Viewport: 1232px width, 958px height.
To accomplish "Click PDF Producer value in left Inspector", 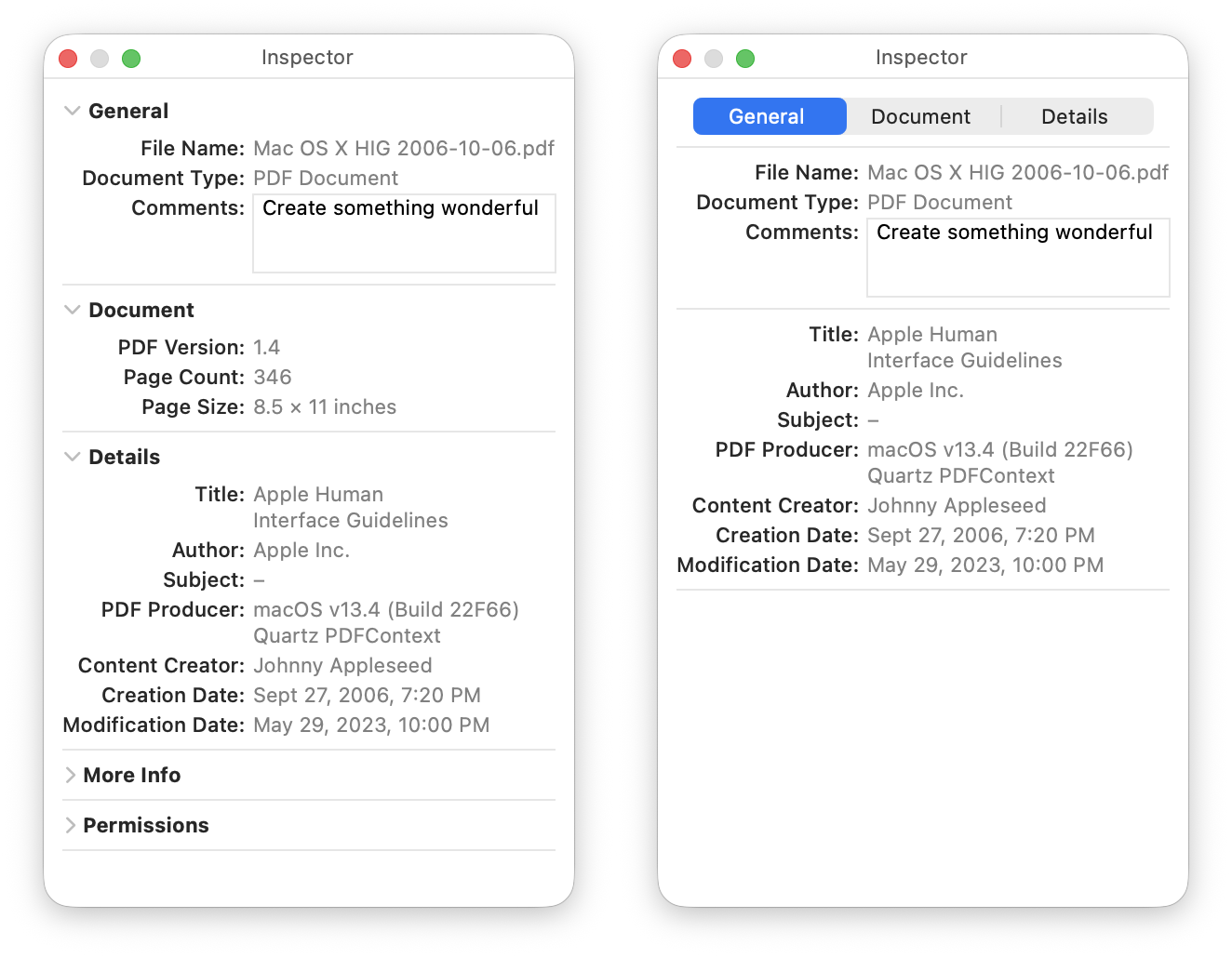I will [x=386, y=623].
